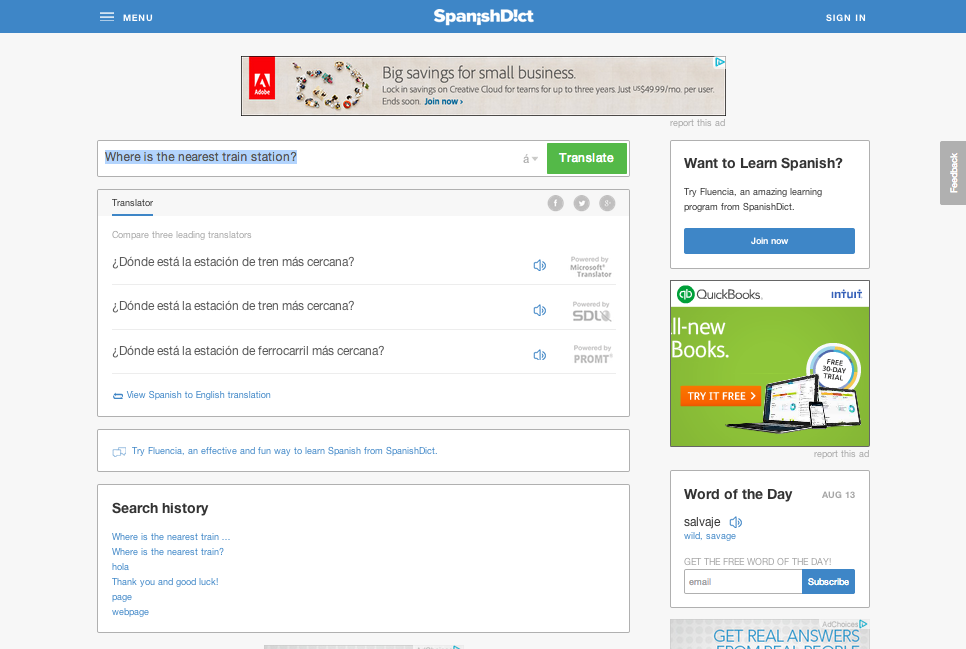Open the hamburger MENU icon
This screenshot has height=649, width=966.
click(107, 17)
